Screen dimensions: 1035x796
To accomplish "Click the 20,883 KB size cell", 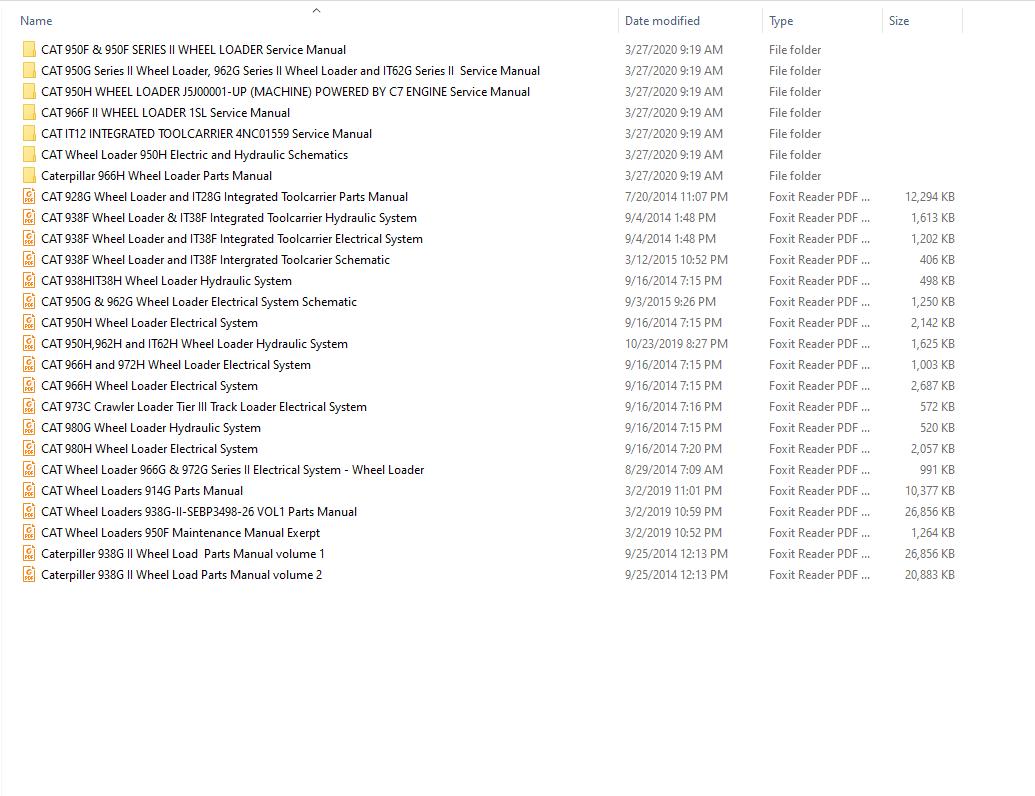I will [929, 575].
